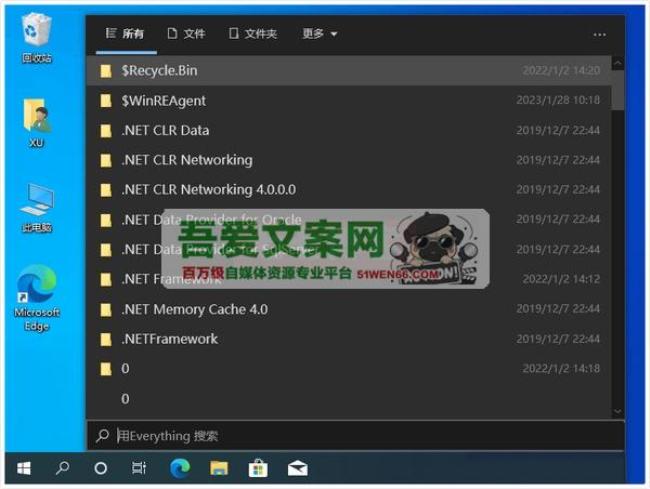Launch the Microsoft Edge desktop shortcut
The width and height of the screenshot is (650, 489).
[x=37, y=298]
